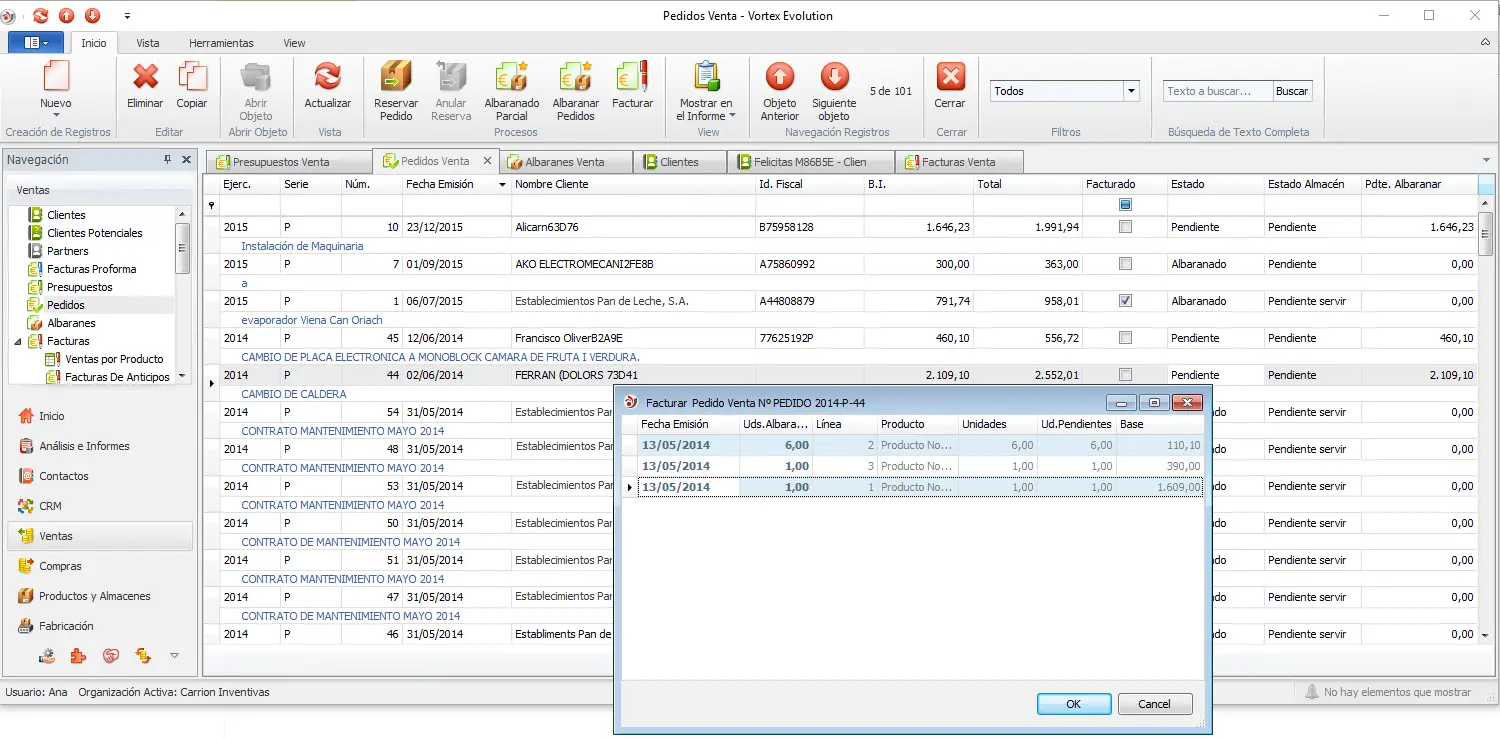The image size is (1500, 738).
Task: Open Facturas Venta document tab
Action: [x=958, y=162]
